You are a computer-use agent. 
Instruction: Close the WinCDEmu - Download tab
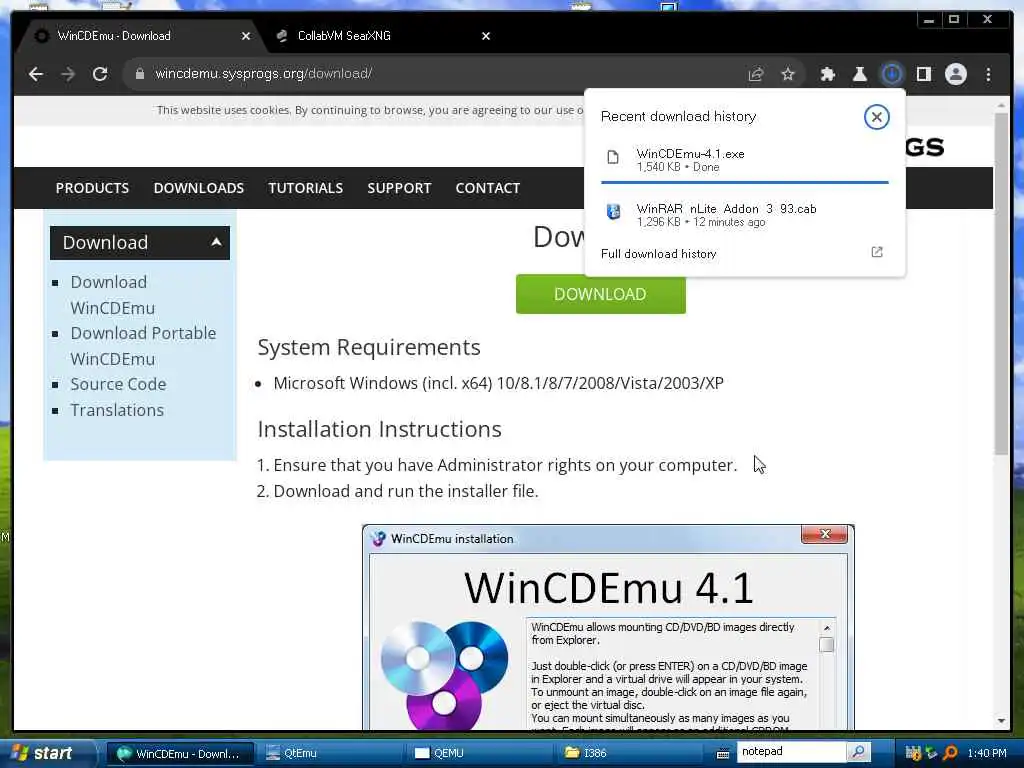[246, 36]
